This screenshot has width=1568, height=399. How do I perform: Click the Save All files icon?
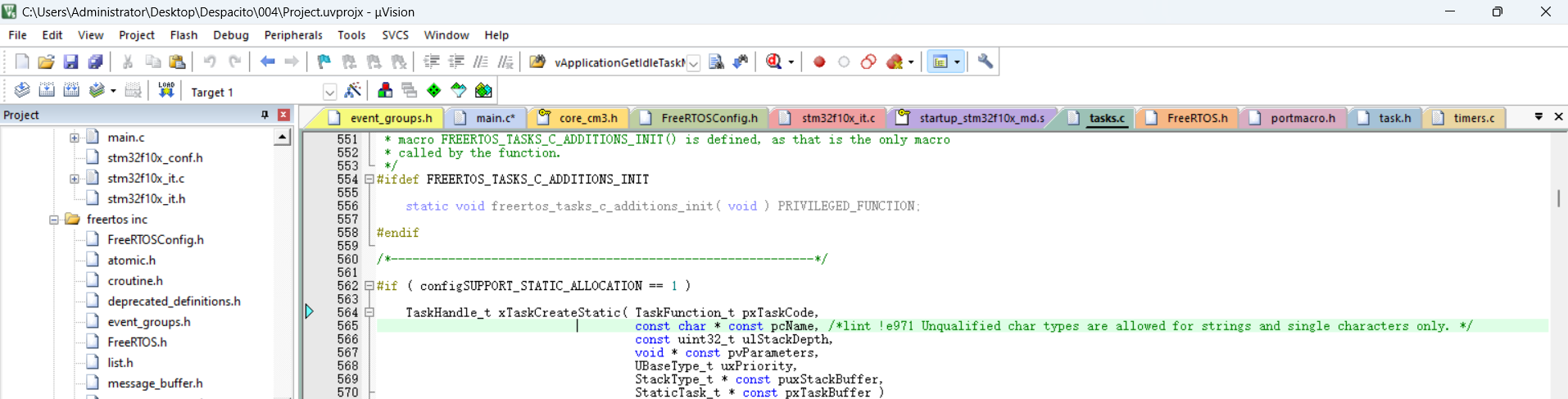coord(95,61)
